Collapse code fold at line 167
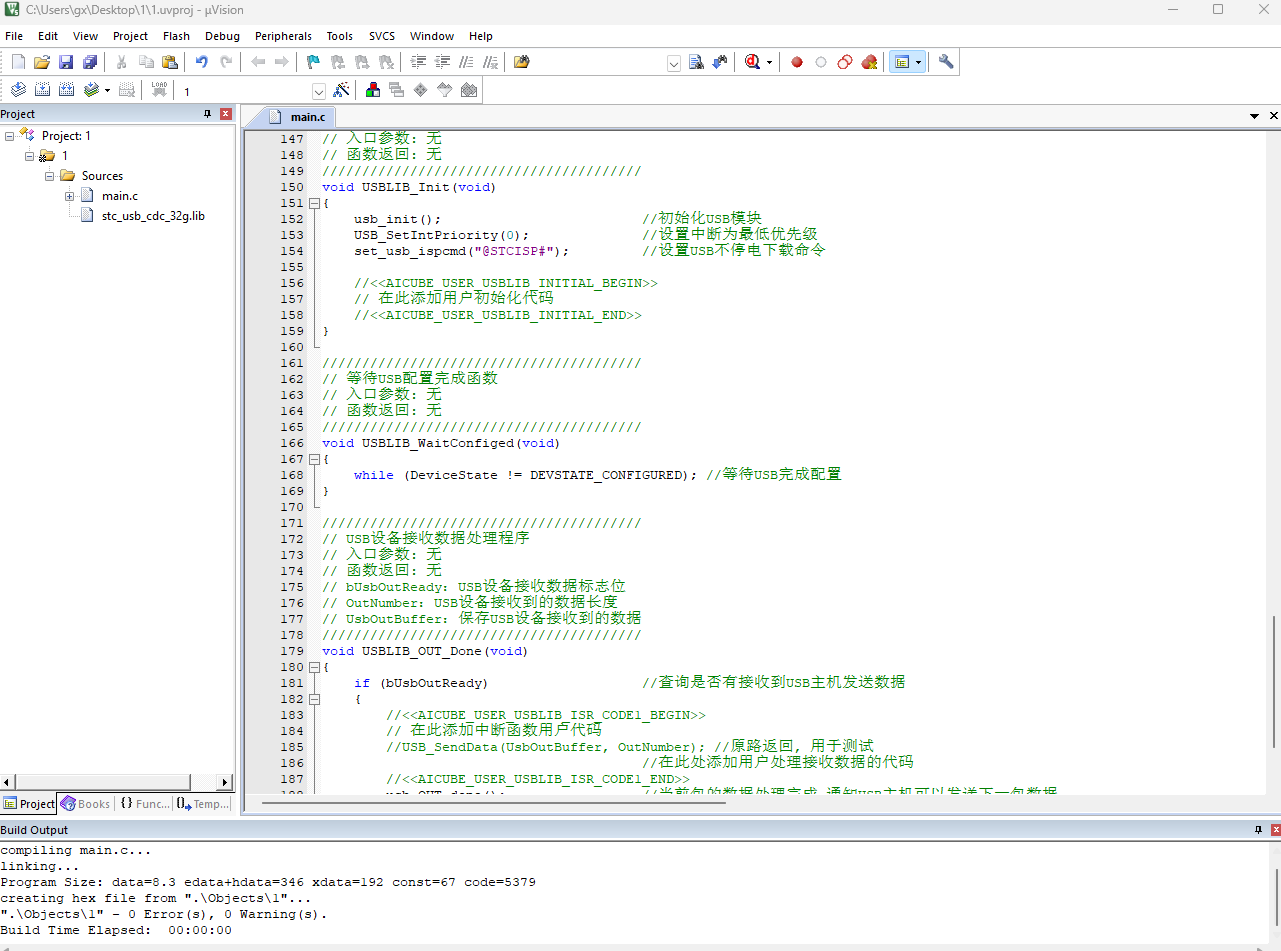Viewport: 1281px width, 951px height. pyautogui.click(x=313, y=459)
